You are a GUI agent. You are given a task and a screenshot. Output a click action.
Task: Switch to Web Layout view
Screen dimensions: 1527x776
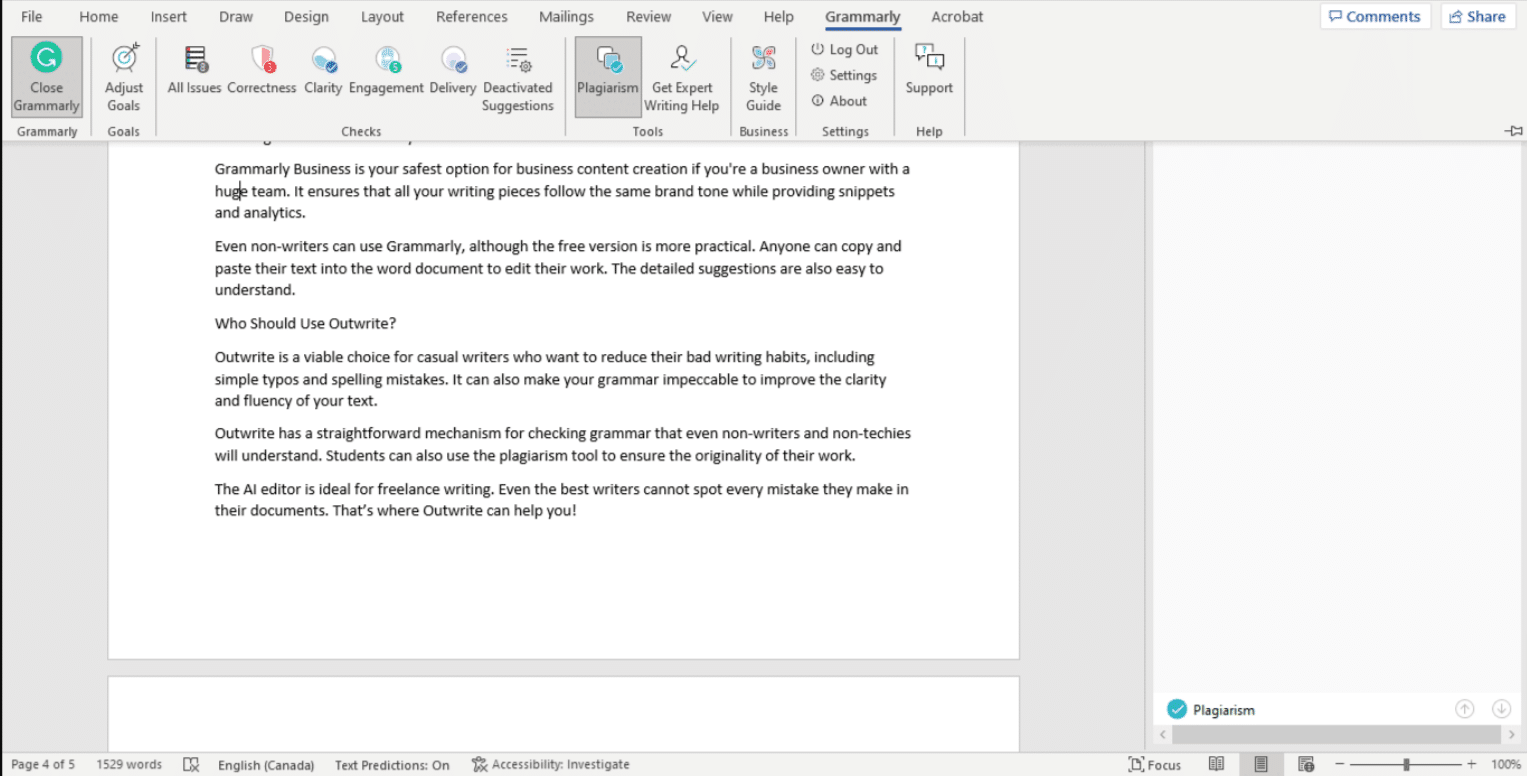[x=1305, y=764]
